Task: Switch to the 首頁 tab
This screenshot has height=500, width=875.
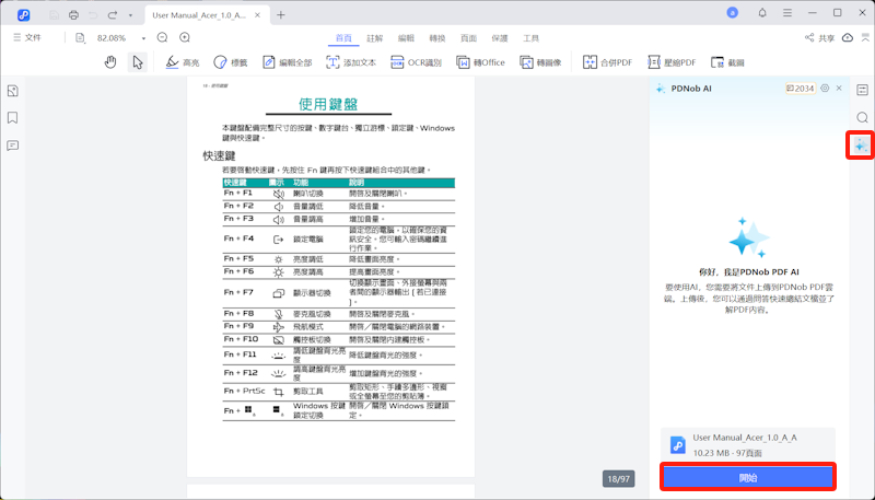Action: click(344, 38)
